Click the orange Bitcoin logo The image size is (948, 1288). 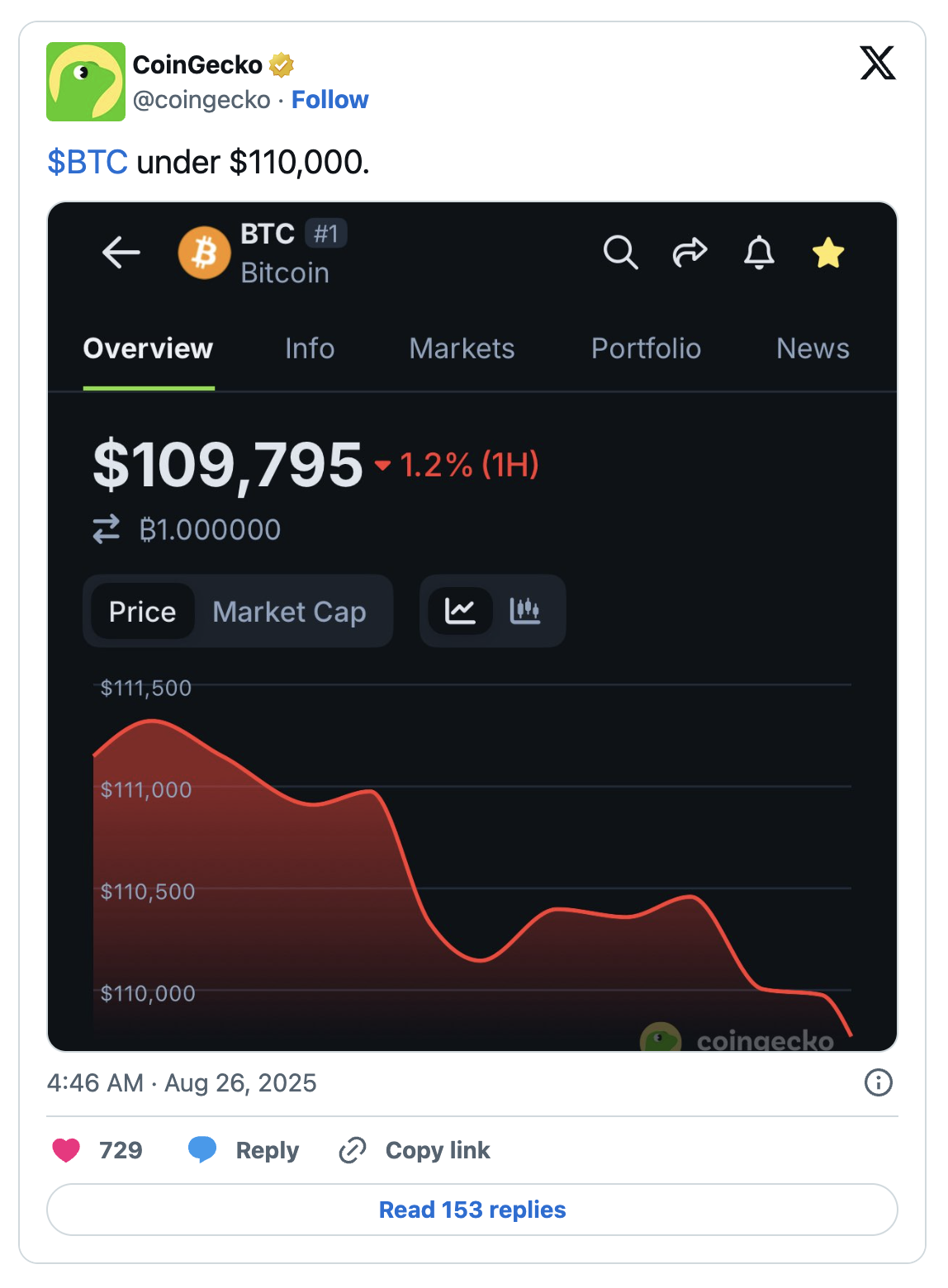(x=204, y=253)
